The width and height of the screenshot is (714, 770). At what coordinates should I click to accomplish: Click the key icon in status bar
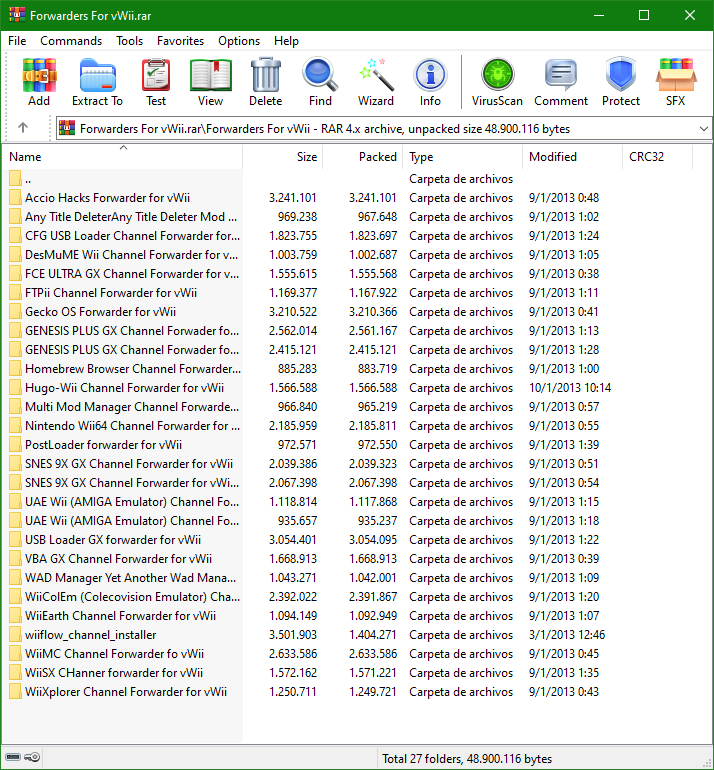32,757
